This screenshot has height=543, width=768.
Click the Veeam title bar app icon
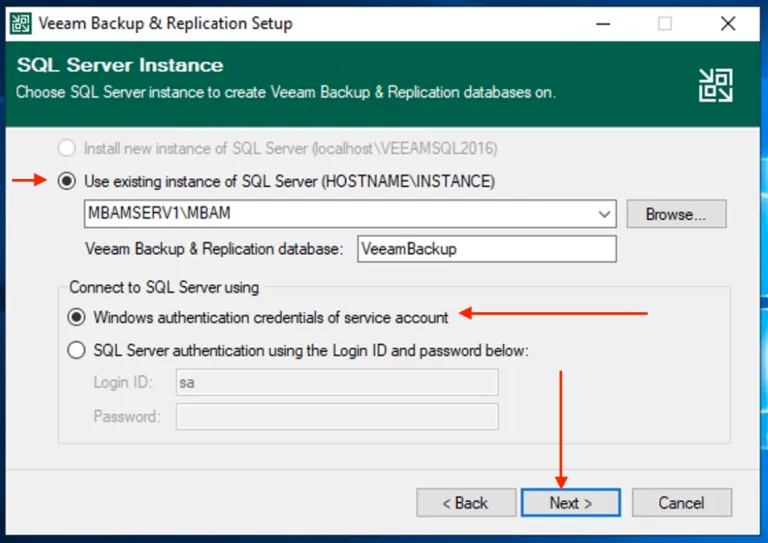[20, 24]
